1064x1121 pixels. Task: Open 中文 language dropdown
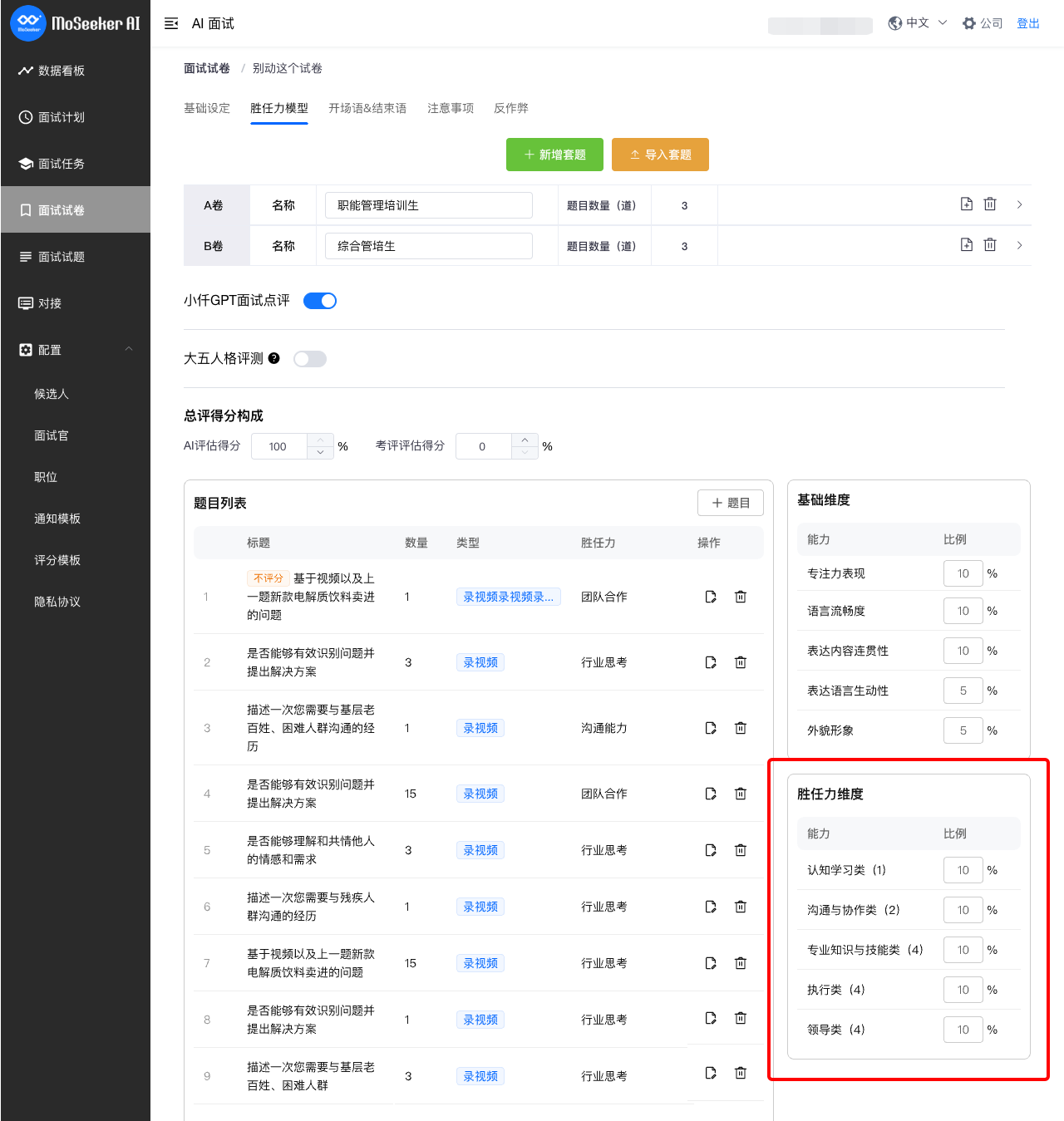point(918,23)
